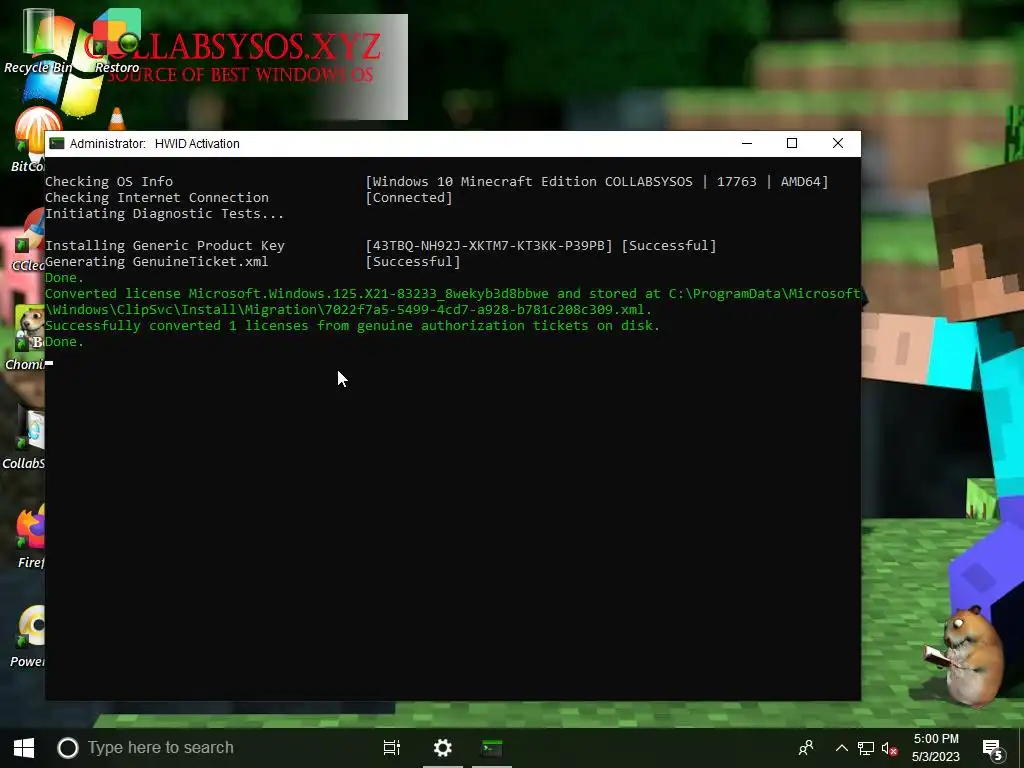
Task: Click 'Successfully converted 1 licenses' line
Action: point(353,326)
